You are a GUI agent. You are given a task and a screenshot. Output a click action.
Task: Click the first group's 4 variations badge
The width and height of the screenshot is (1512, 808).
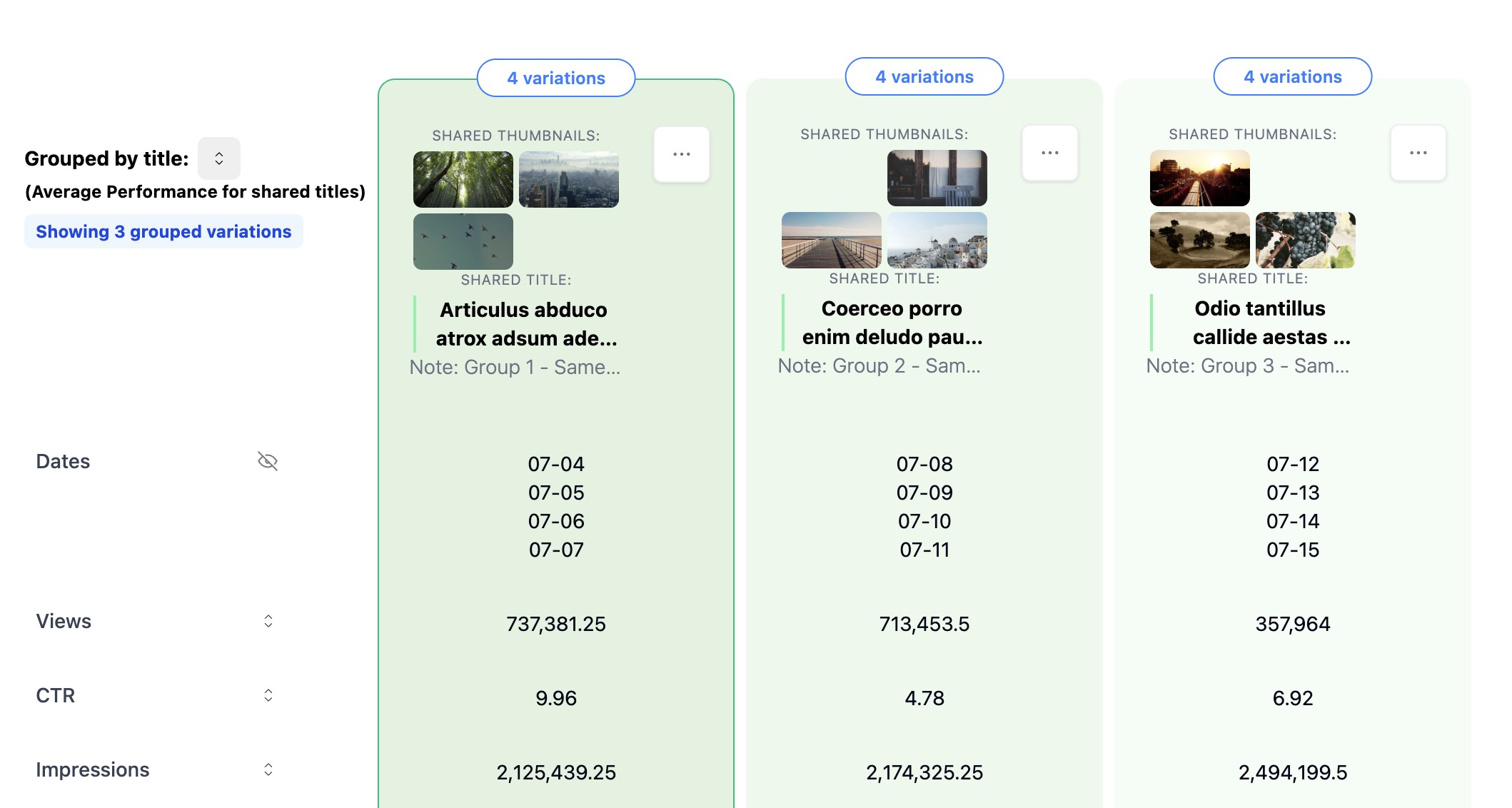[556, 78]
